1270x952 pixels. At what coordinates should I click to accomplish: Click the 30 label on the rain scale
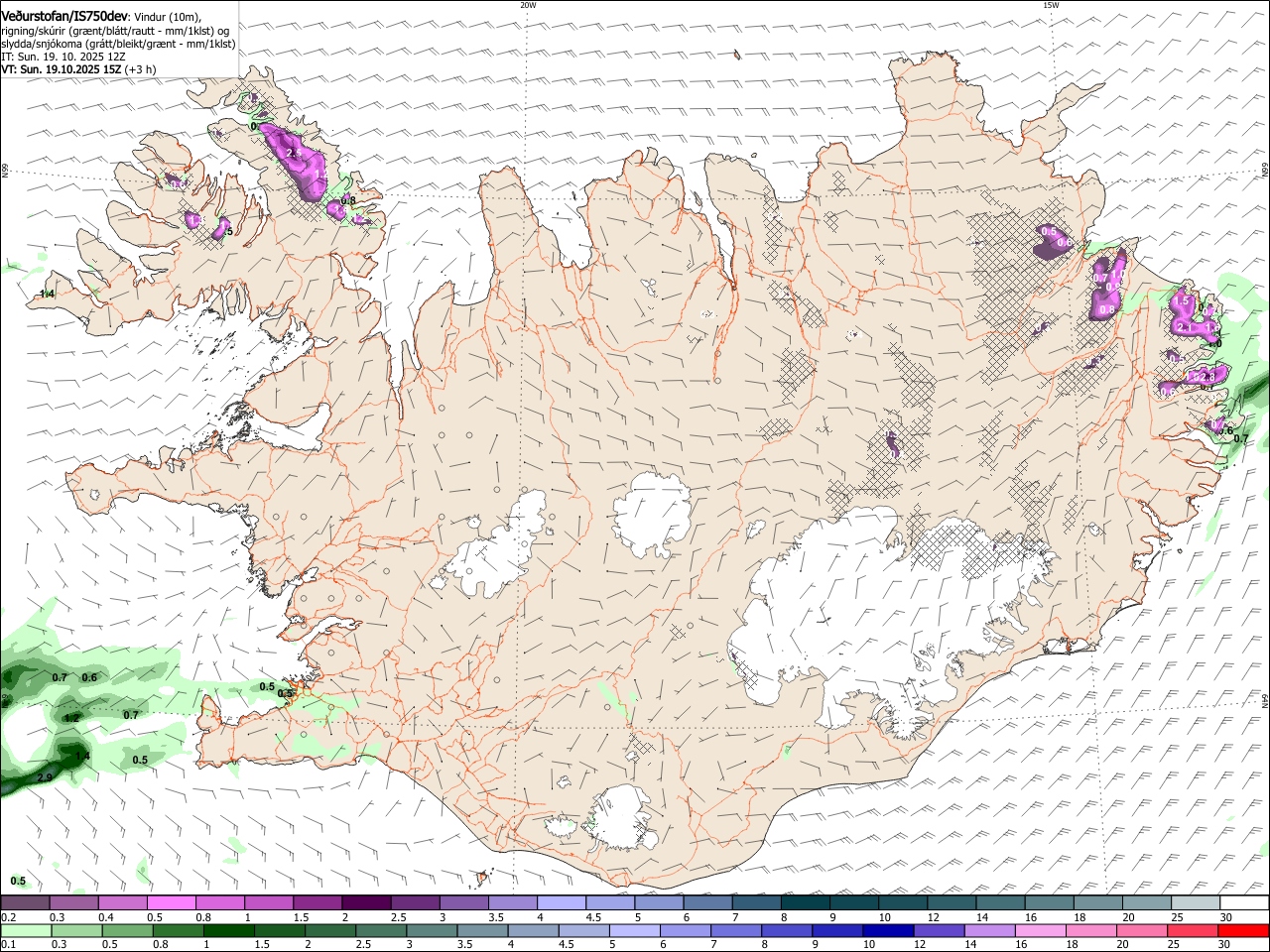click(x=1226, y=945)
